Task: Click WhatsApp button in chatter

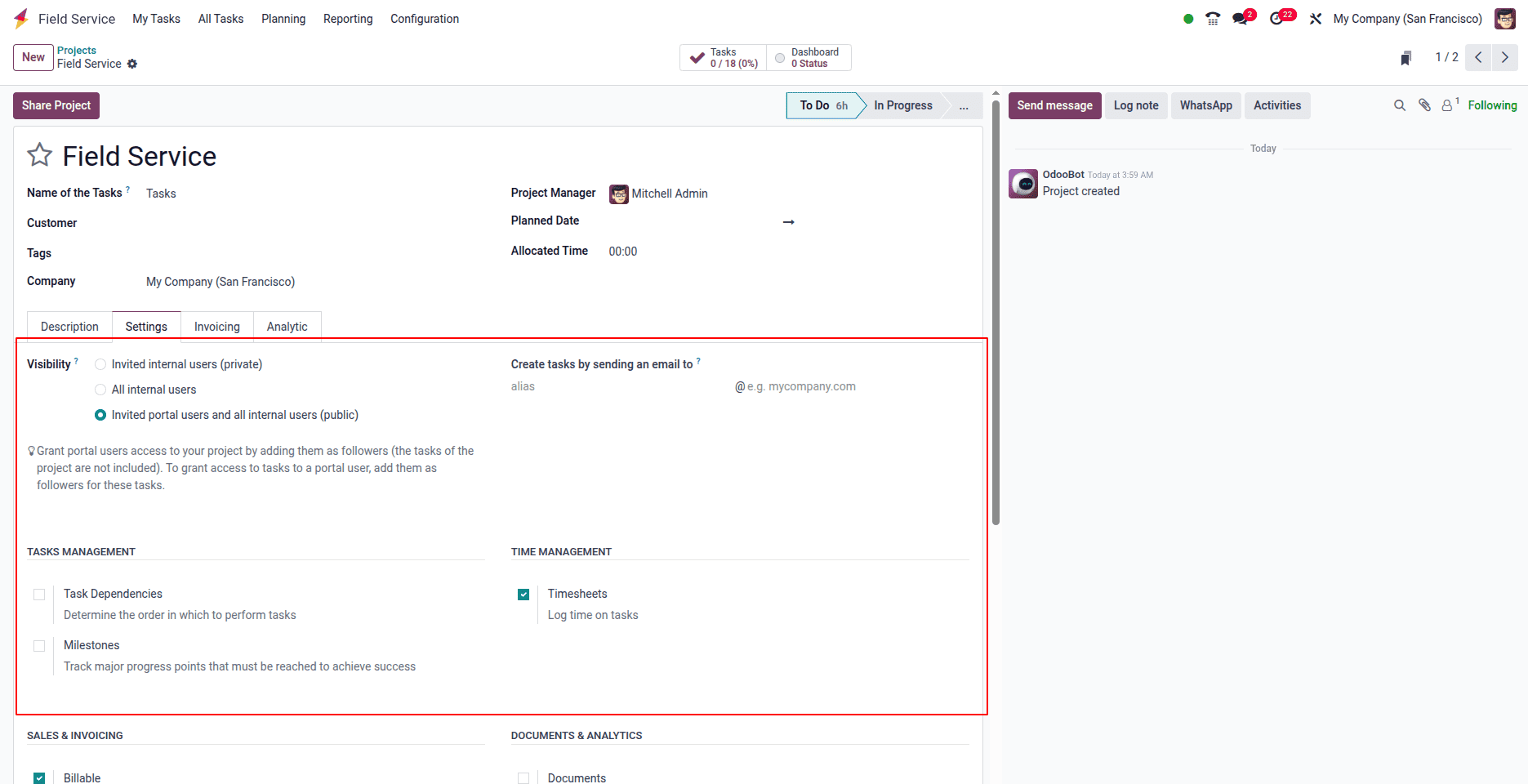Action: [x=1206, y=105]
